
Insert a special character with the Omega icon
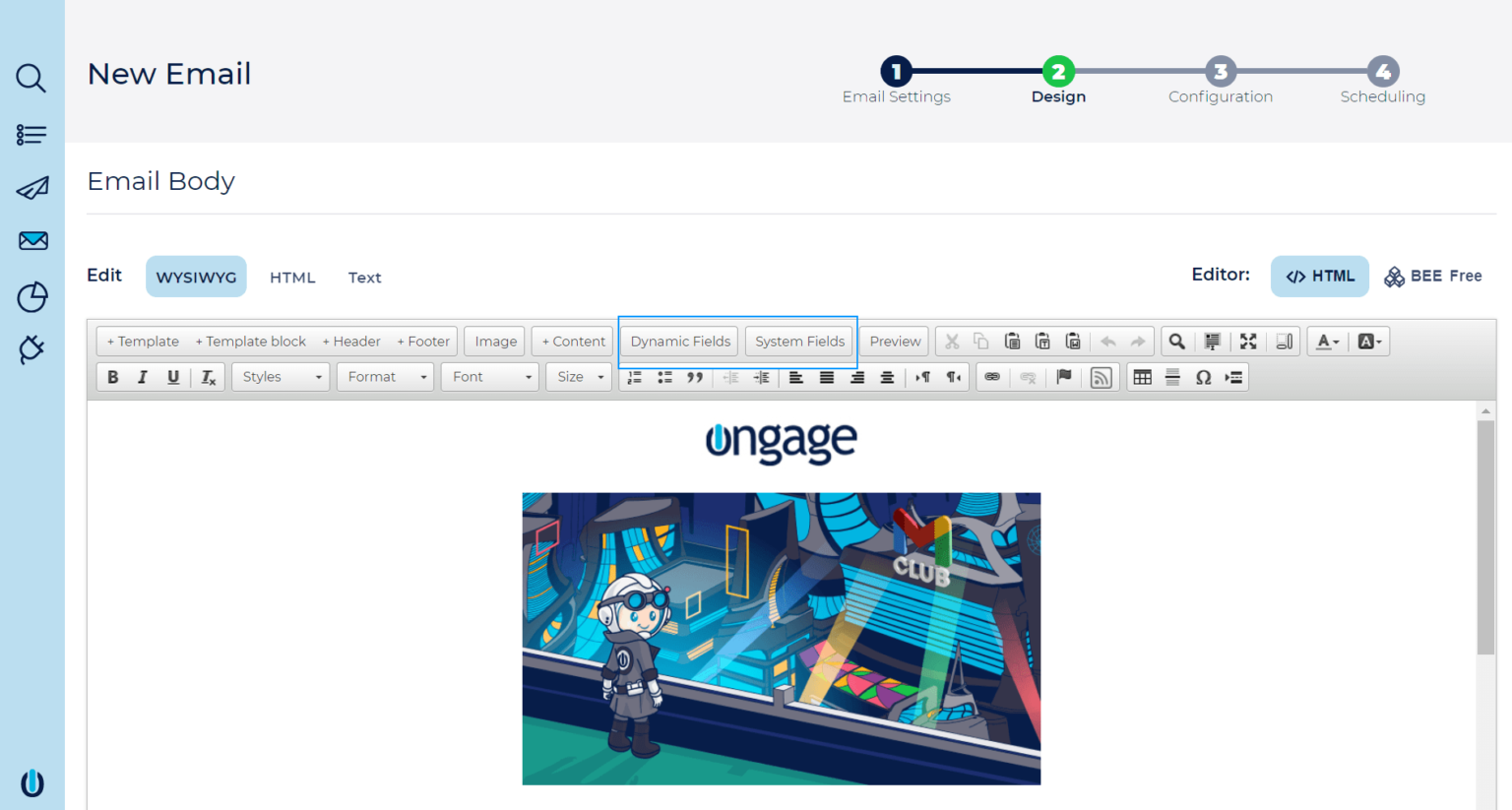tap(1203, 377)
